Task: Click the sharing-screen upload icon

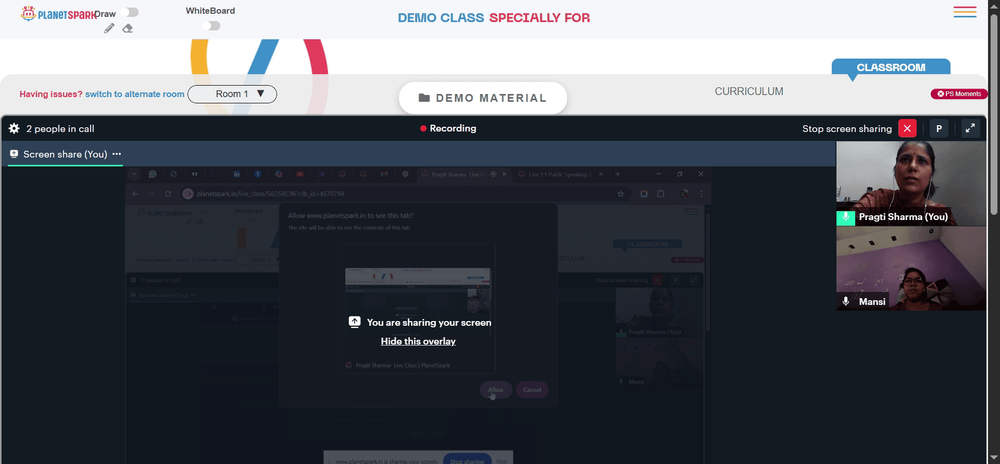Action: click(355, 323)
